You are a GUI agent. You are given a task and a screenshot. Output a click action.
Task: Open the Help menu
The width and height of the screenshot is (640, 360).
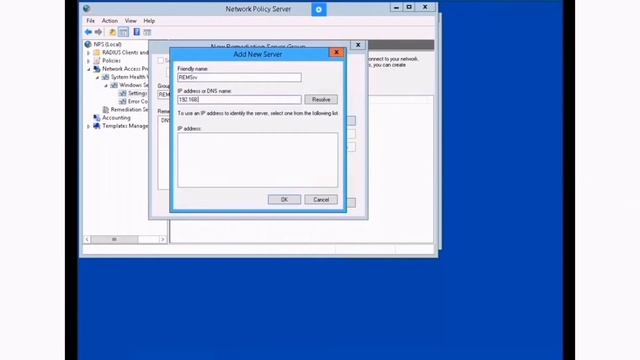[149, 20]
